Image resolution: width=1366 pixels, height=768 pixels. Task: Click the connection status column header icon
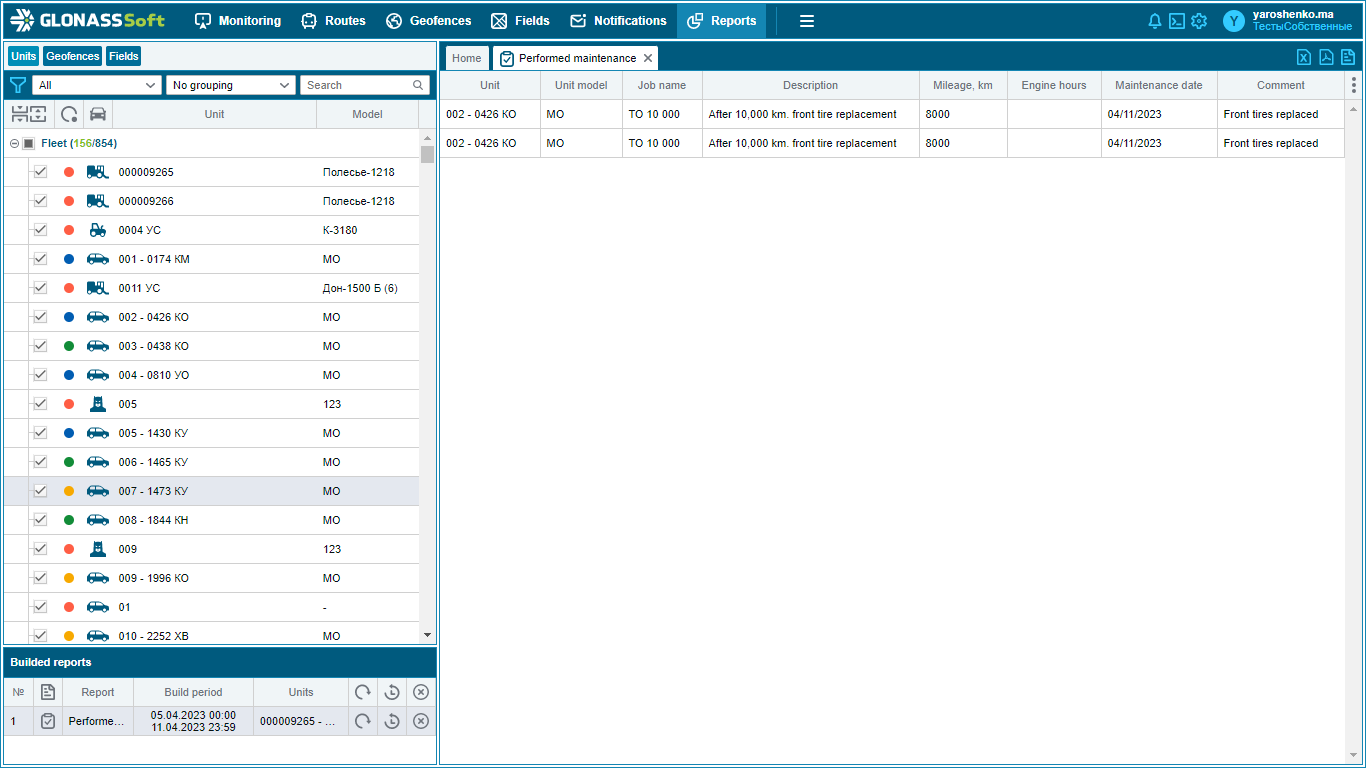pyautogui.click(x=69, y=114)
